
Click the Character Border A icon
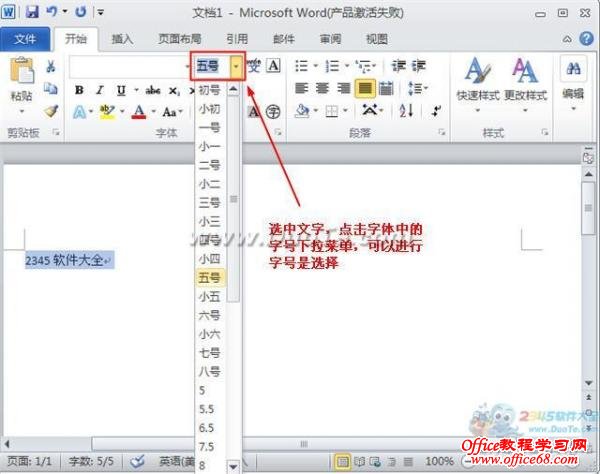tap(274, 66)
